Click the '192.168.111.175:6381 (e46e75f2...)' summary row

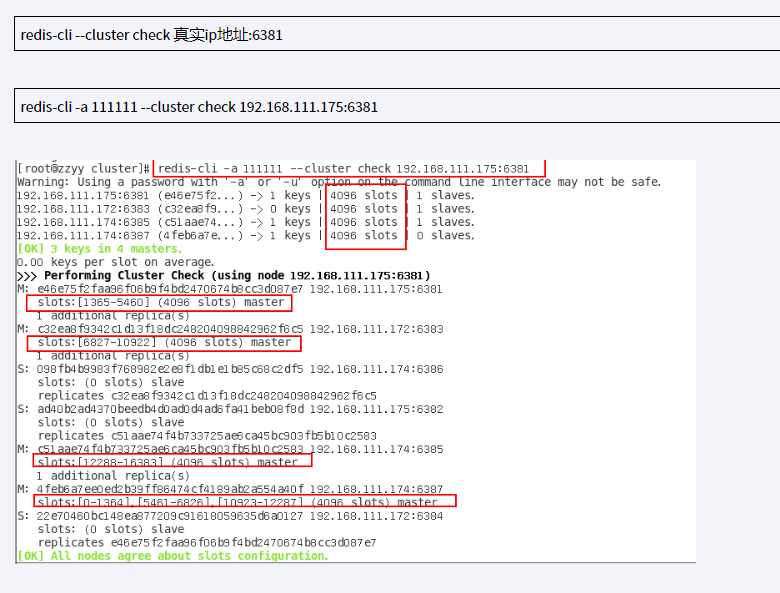[246, 196]
